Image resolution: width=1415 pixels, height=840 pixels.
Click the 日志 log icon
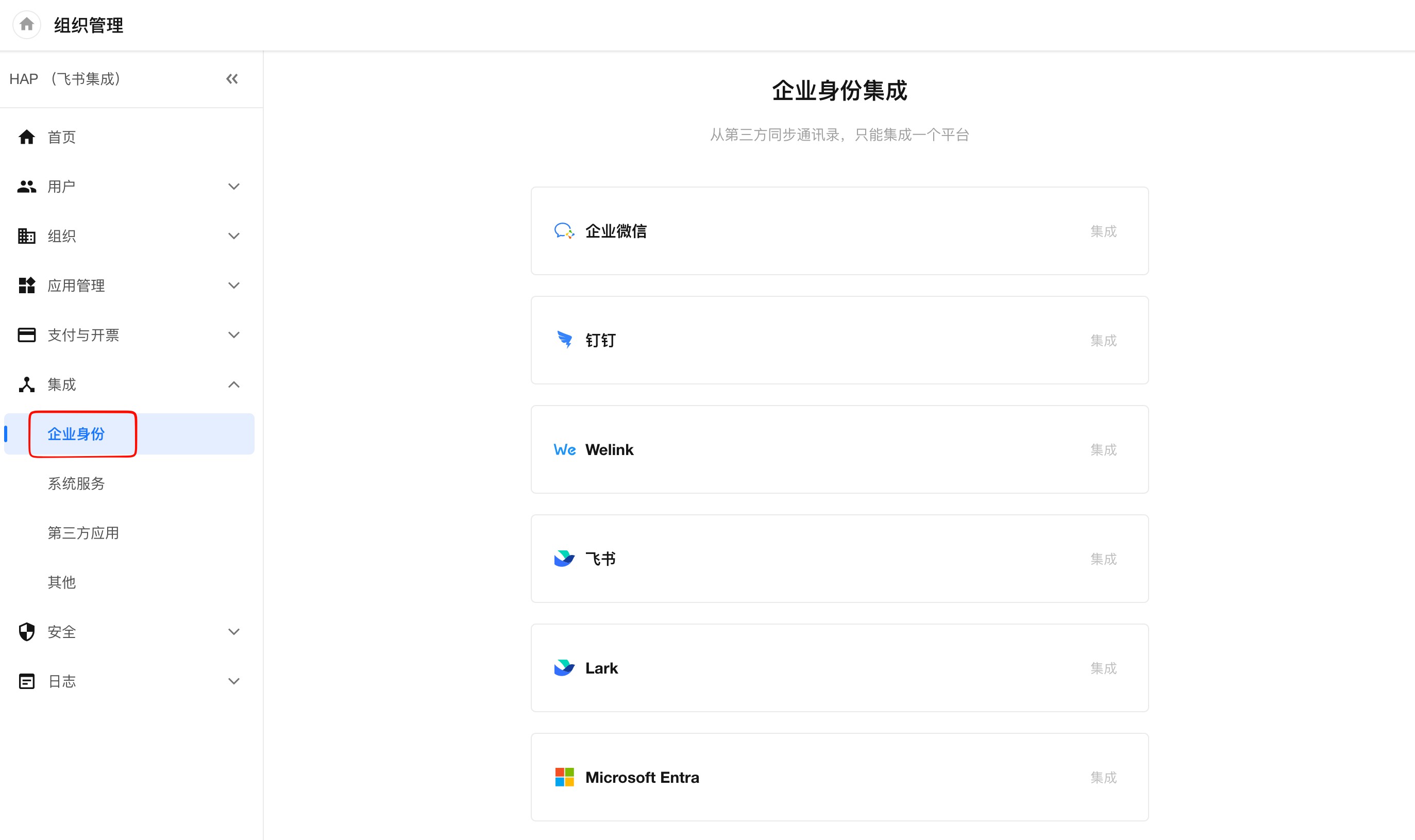pos(27,681)
